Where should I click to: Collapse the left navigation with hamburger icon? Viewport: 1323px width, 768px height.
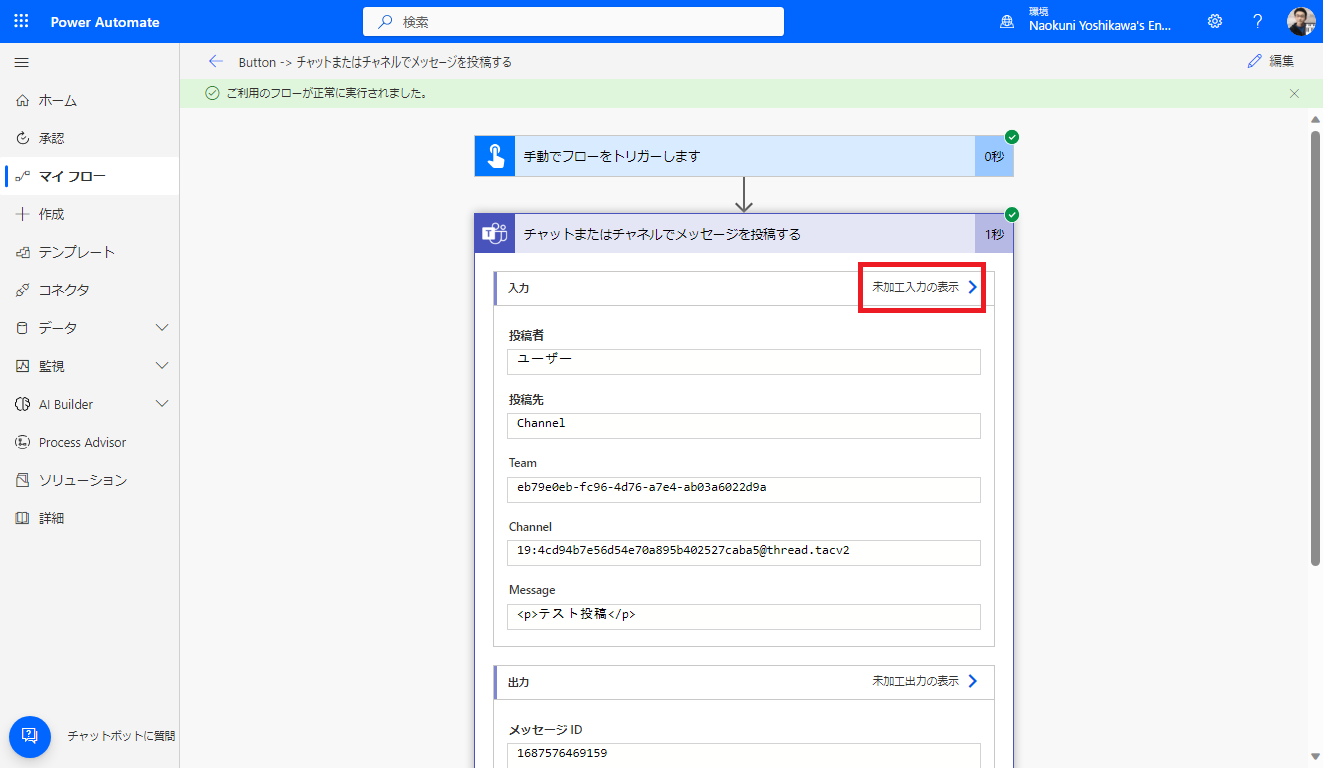point(20,60)
